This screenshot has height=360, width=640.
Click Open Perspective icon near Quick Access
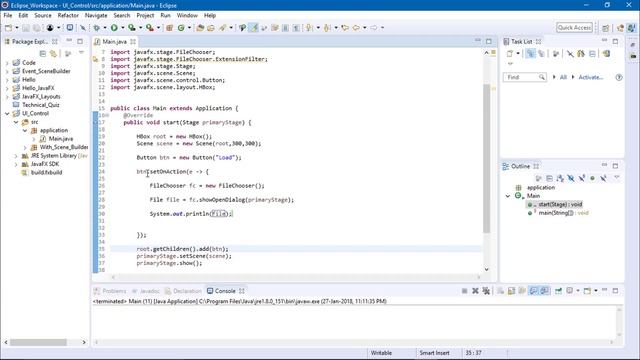606,28
